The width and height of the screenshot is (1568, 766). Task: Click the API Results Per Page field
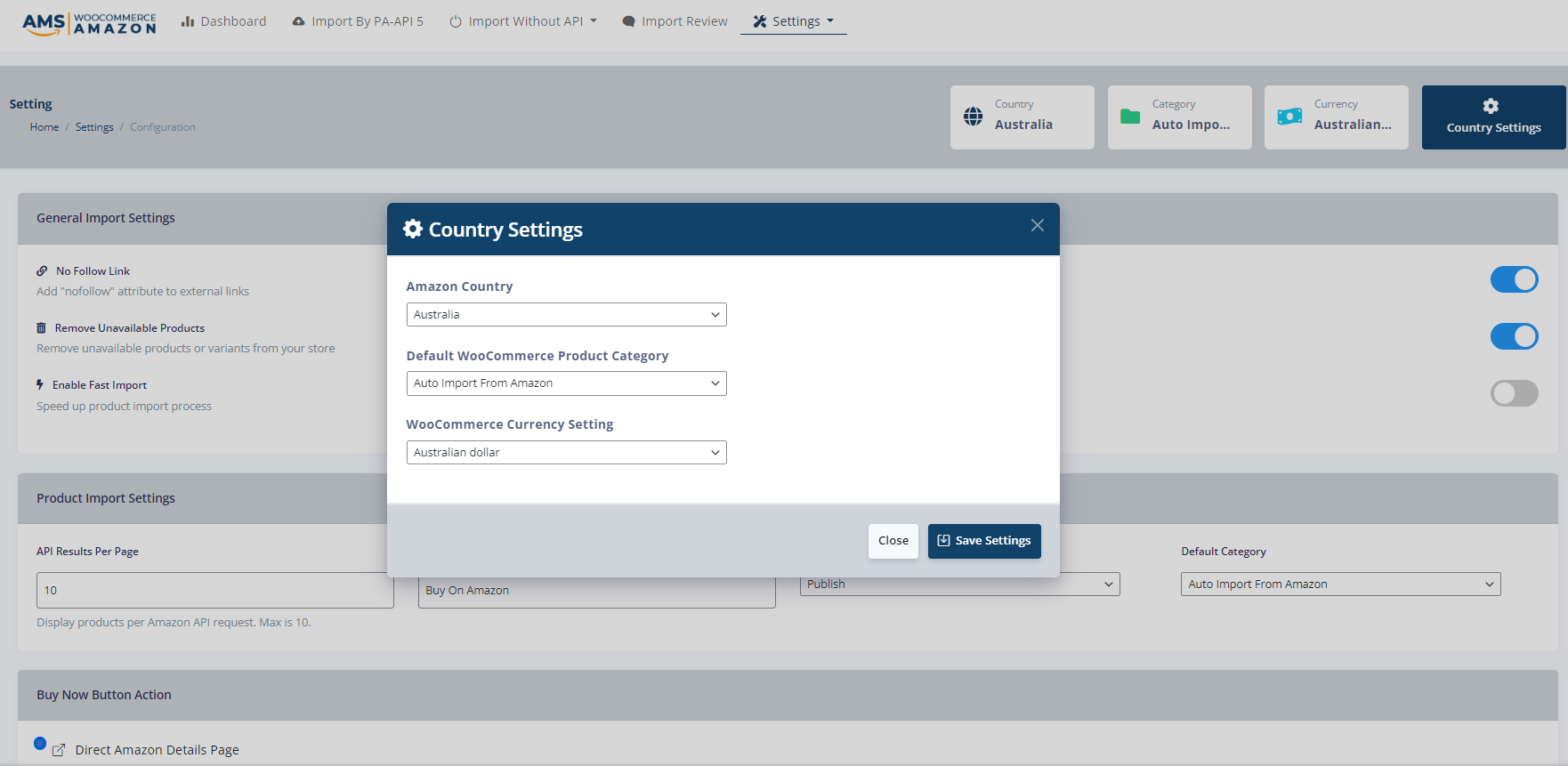pyautogui.click(x=215, y=590)
